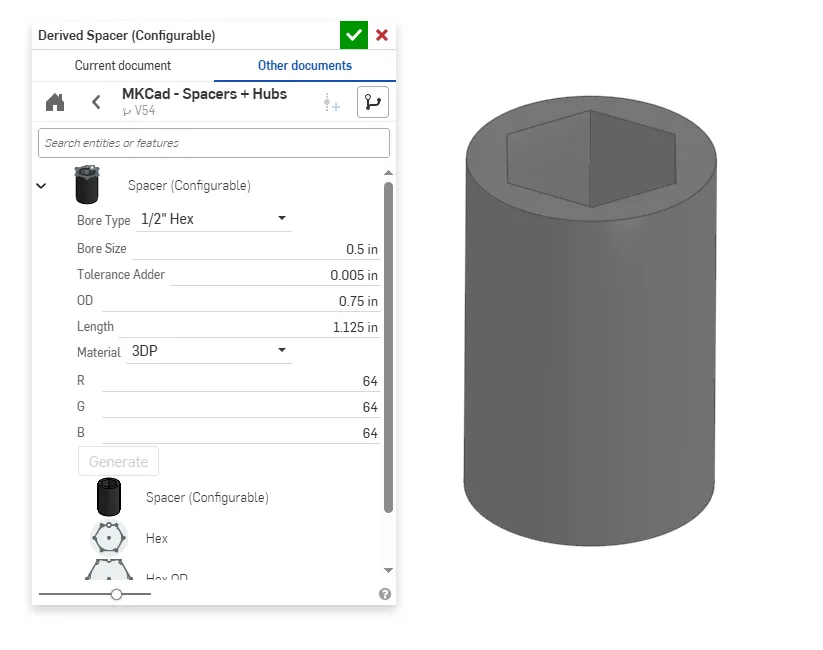Click the Hex OD part icon
823x650 pixels.
[108, 571]
